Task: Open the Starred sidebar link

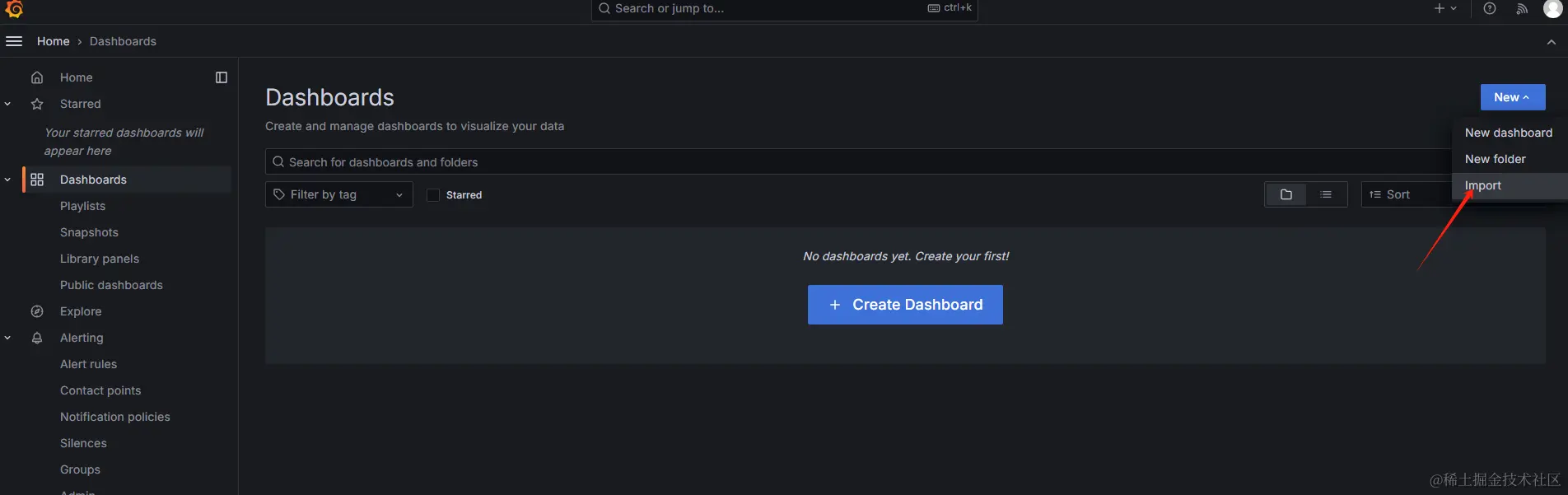Action: pyautogui.click(x=80, y=104)
